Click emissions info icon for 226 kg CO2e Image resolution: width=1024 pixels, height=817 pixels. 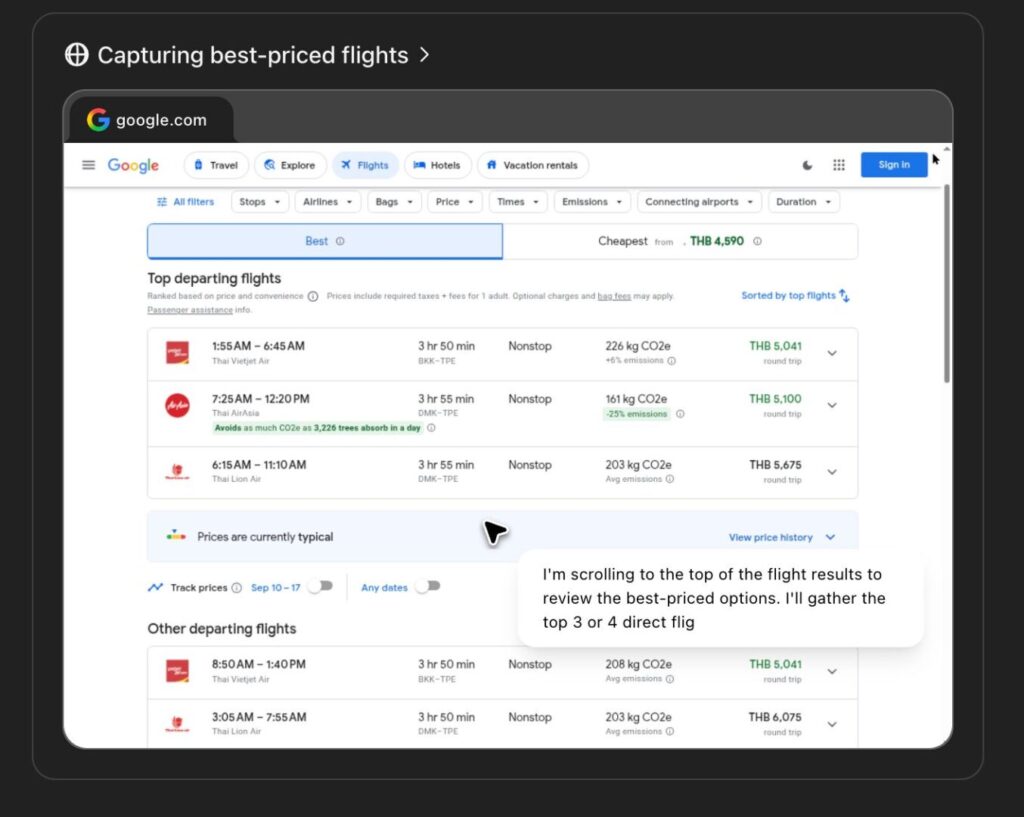coord(671,360)
